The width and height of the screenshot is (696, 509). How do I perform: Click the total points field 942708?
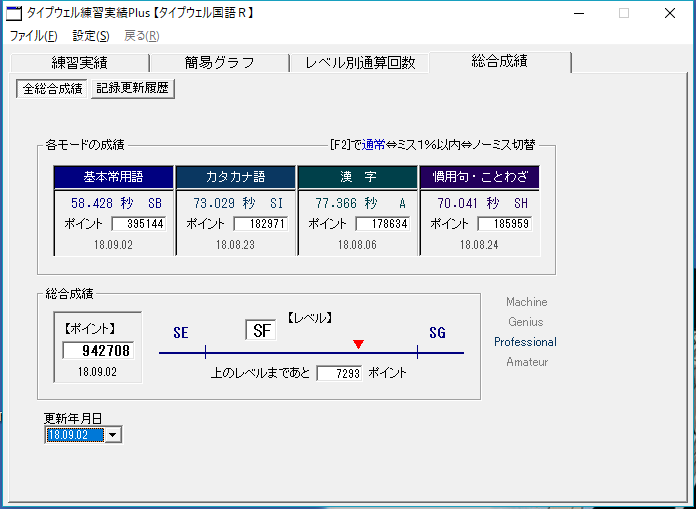(x=98, y=351)
